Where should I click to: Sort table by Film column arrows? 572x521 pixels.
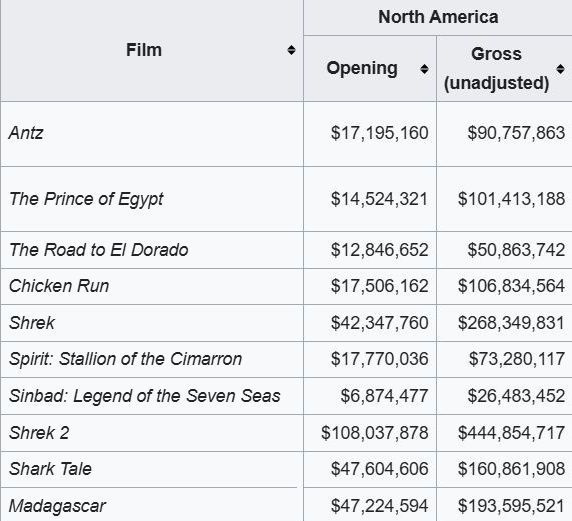point(291,50)
